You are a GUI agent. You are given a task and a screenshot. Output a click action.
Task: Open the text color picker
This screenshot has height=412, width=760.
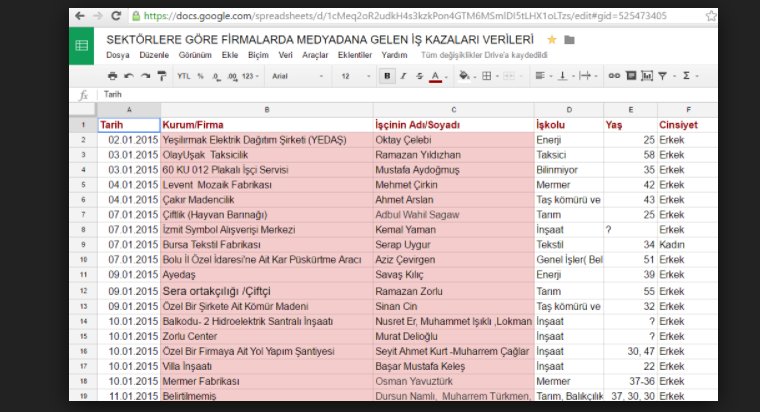(438, 76)
